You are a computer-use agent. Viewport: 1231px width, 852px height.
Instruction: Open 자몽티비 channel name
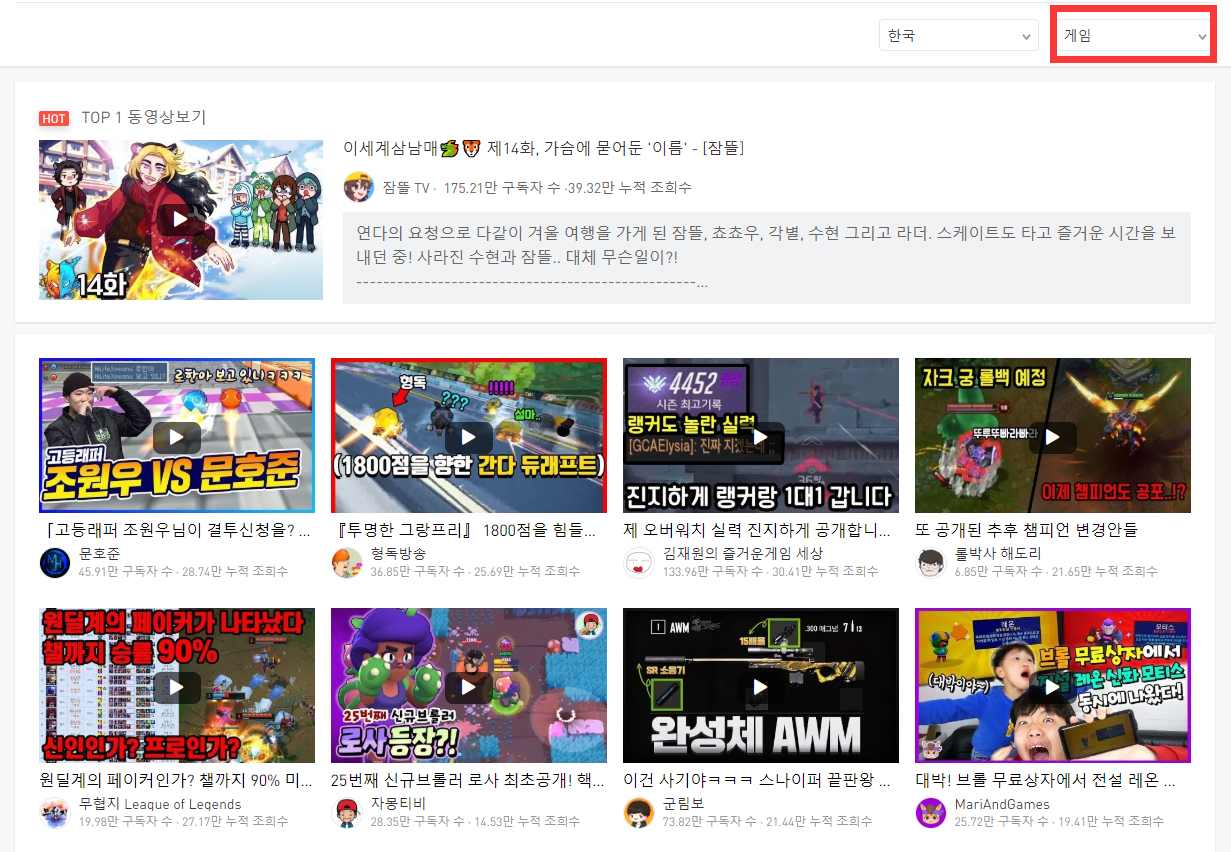coord(398,804)
